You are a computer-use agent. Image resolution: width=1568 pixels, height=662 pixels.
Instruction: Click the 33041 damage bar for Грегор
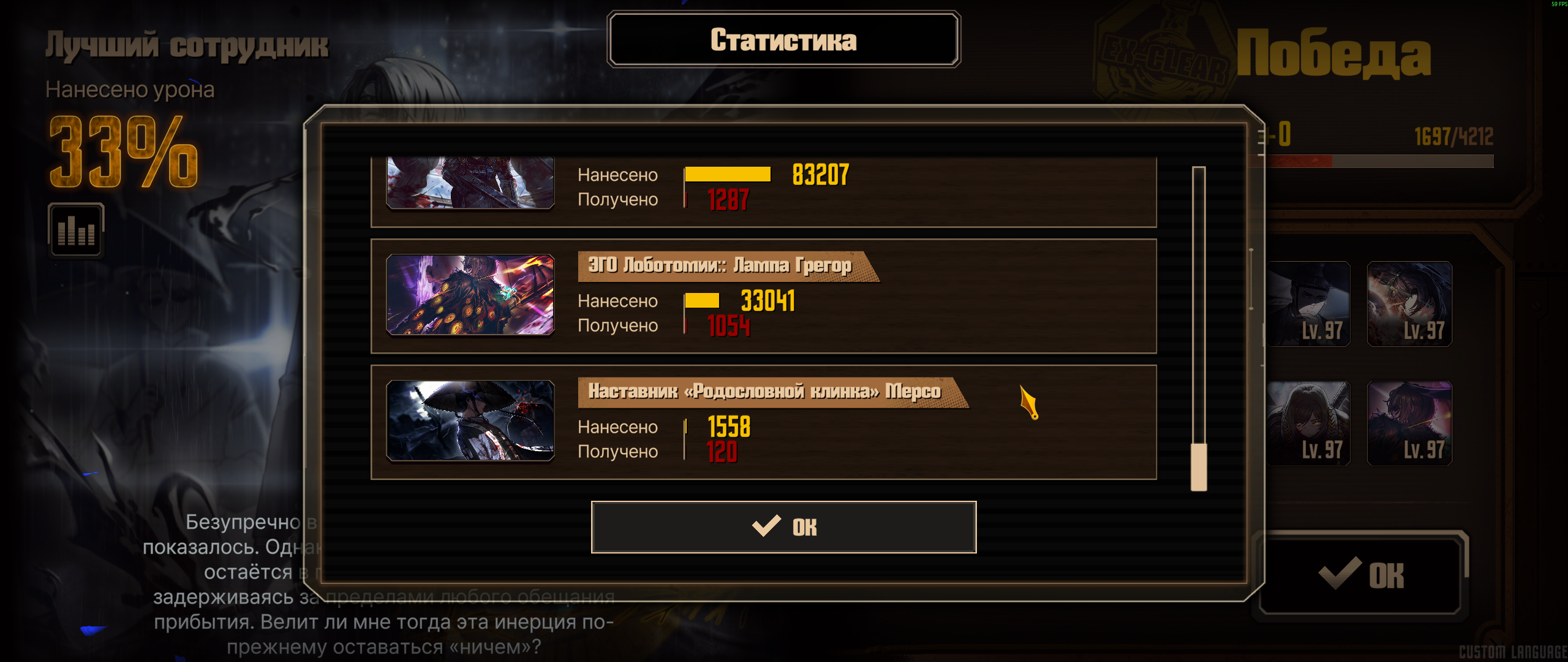tap(702, 300)
